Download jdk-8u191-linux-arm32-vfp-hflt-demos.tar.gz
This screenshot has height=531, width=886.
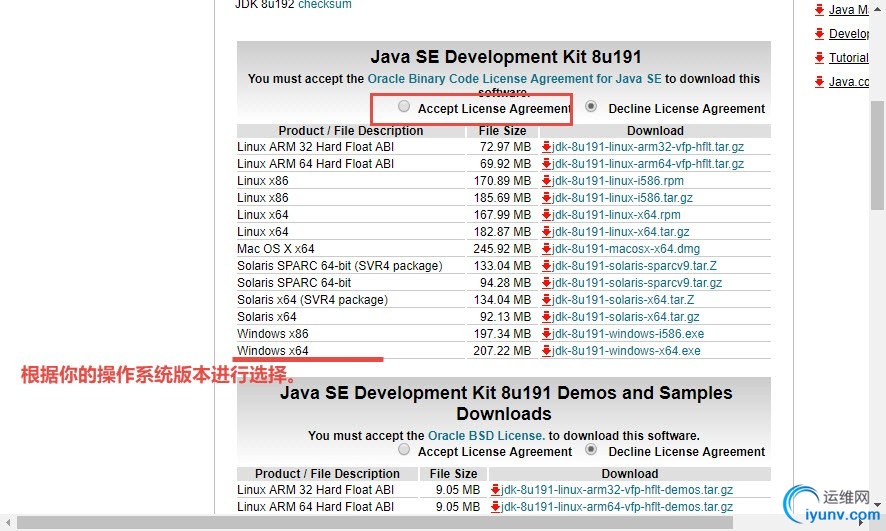pyautogui.click(x=617, y=490)
